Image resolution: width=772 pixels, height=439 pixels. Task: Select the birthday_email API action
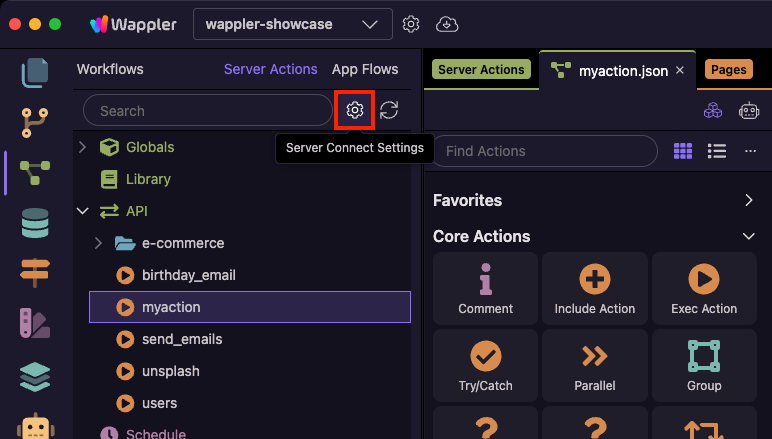189,275
